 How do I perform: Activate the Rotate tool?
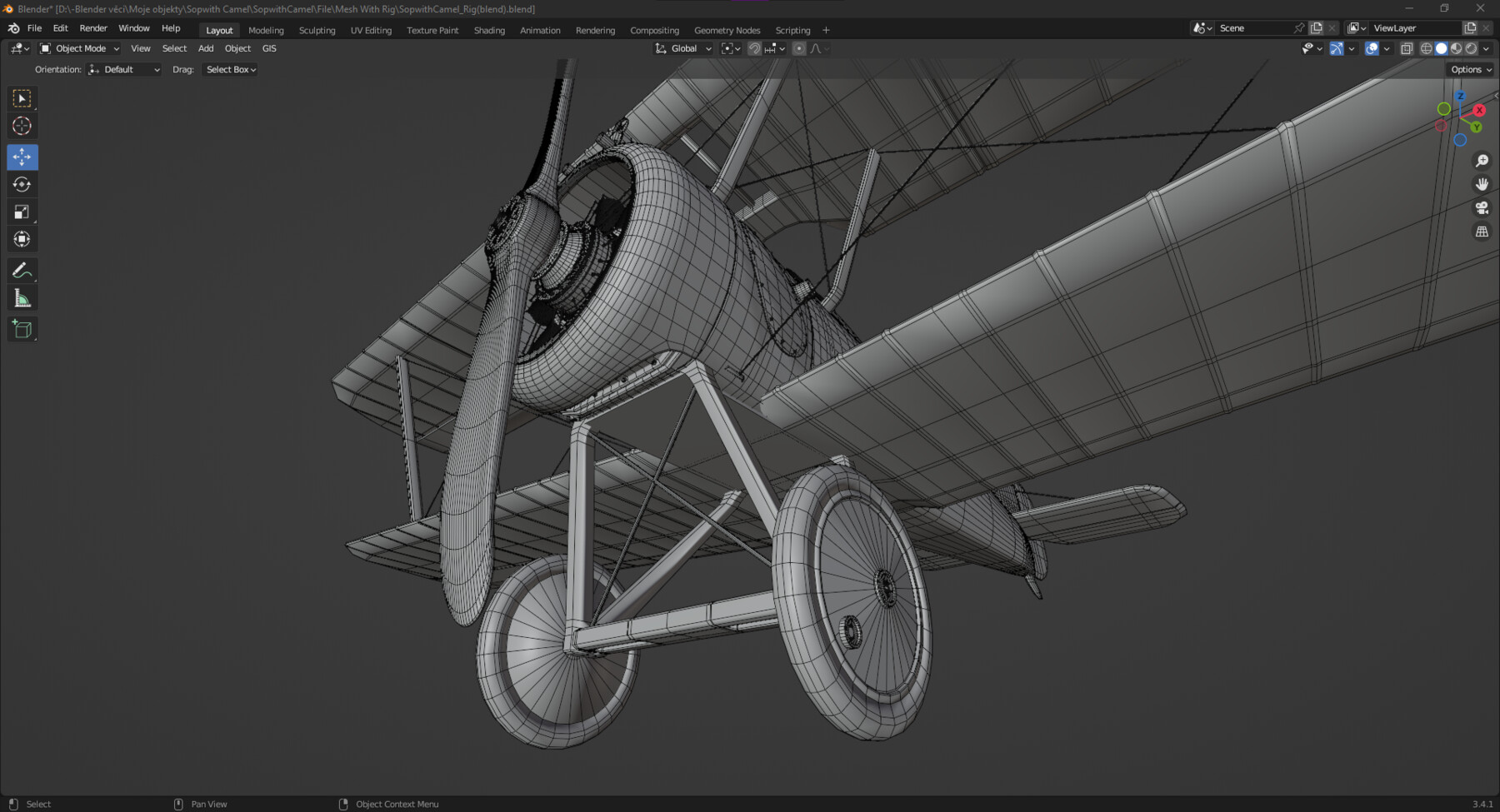click(22, 184)
